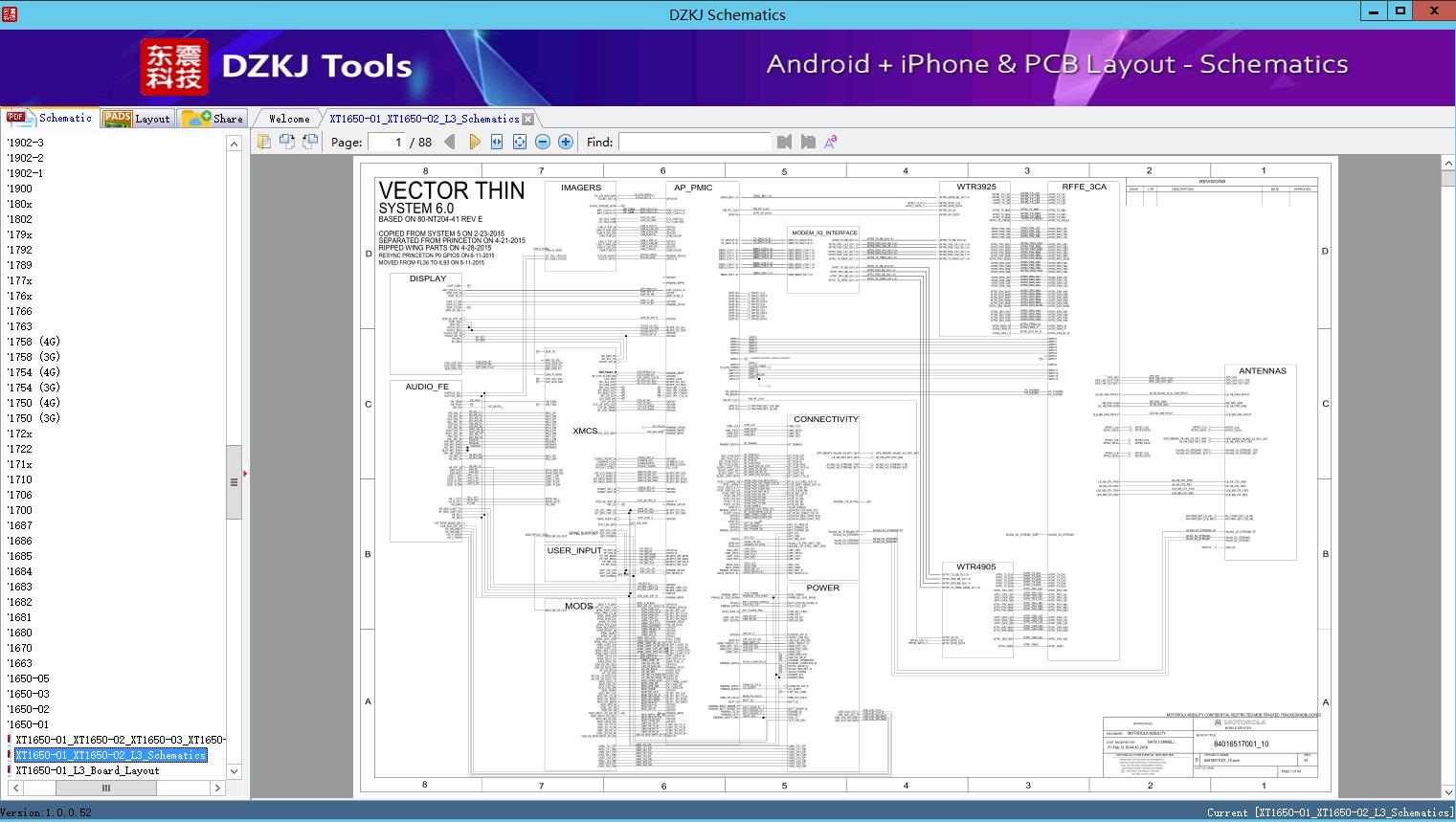Image resolution: width=1456 pixels, height=822 pixels.
Task: Select model '180x in list
Action: (19, 204)
